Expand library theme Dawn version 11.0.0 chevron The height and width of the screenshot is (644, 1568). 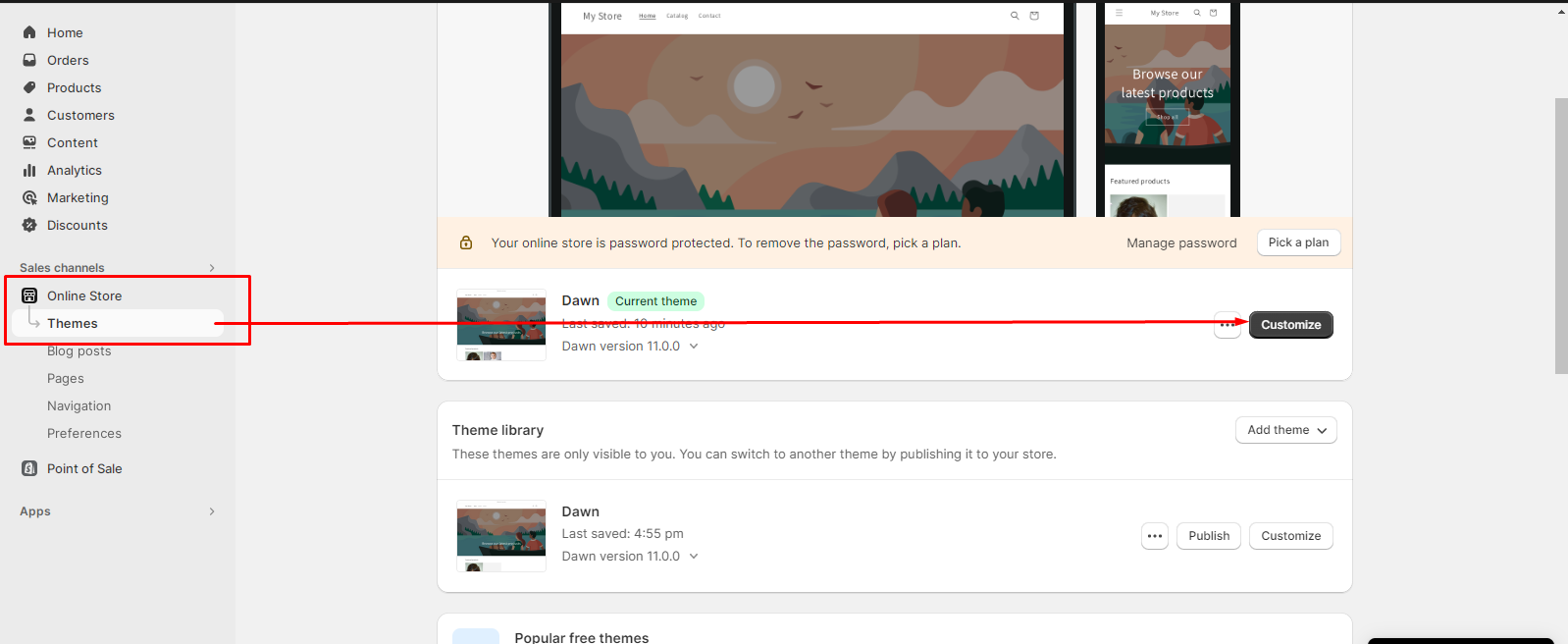tap(694, 556)
